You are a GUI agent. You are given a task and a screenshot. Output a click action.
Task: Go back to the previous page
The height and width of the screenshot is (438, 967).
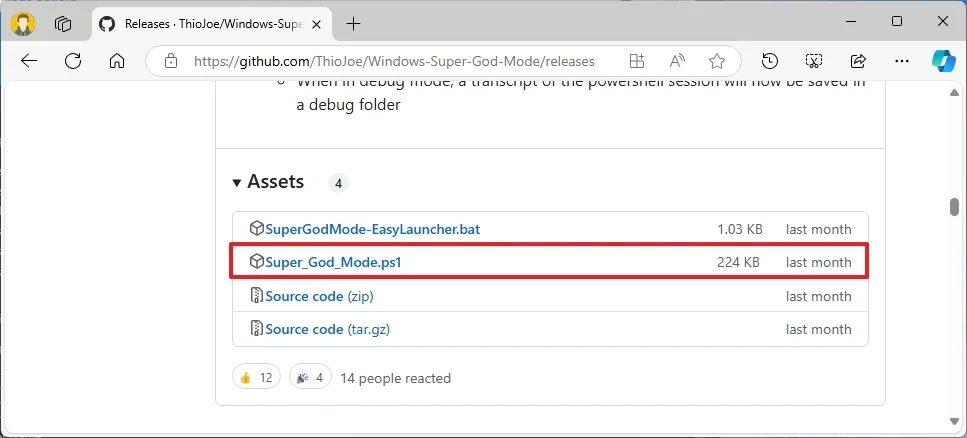pyautogui.click(x=29, y=60)
